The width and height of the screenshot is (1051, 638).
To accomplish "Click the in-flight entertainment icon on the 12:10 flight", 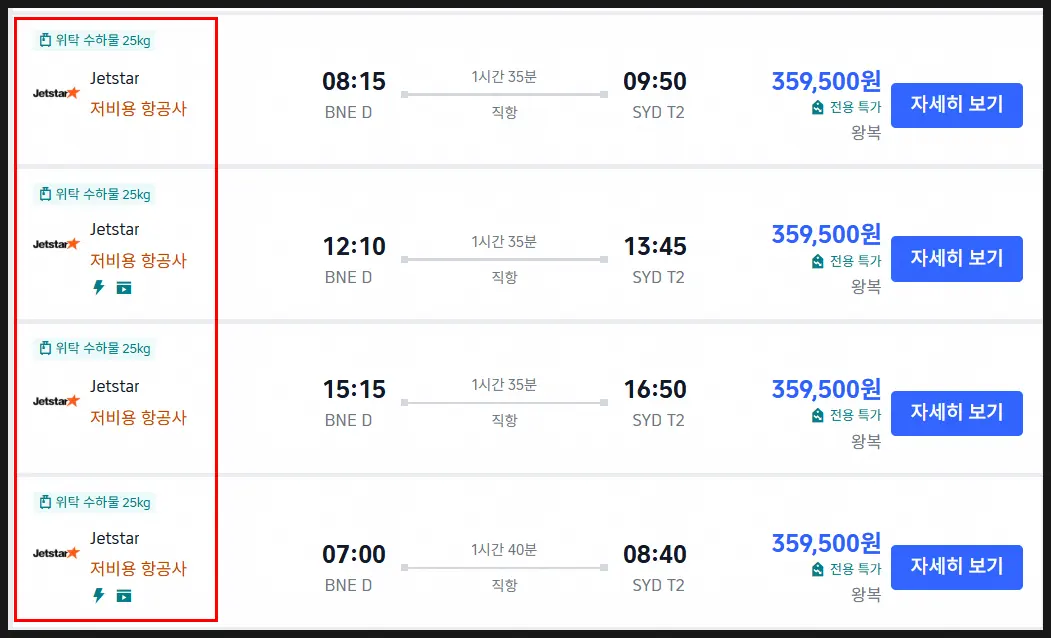I will [x=124, y=288].
